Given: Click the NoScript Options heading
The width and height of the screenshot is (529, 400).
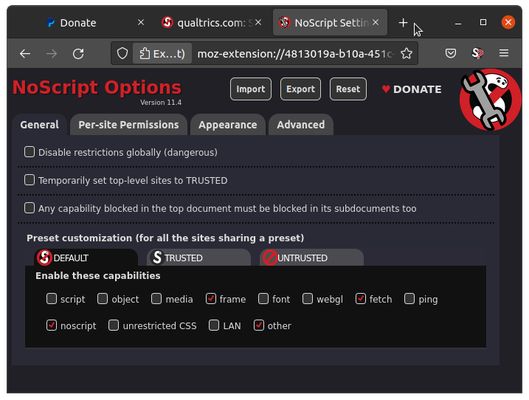Looking at the screenshot, I should 97,87.
